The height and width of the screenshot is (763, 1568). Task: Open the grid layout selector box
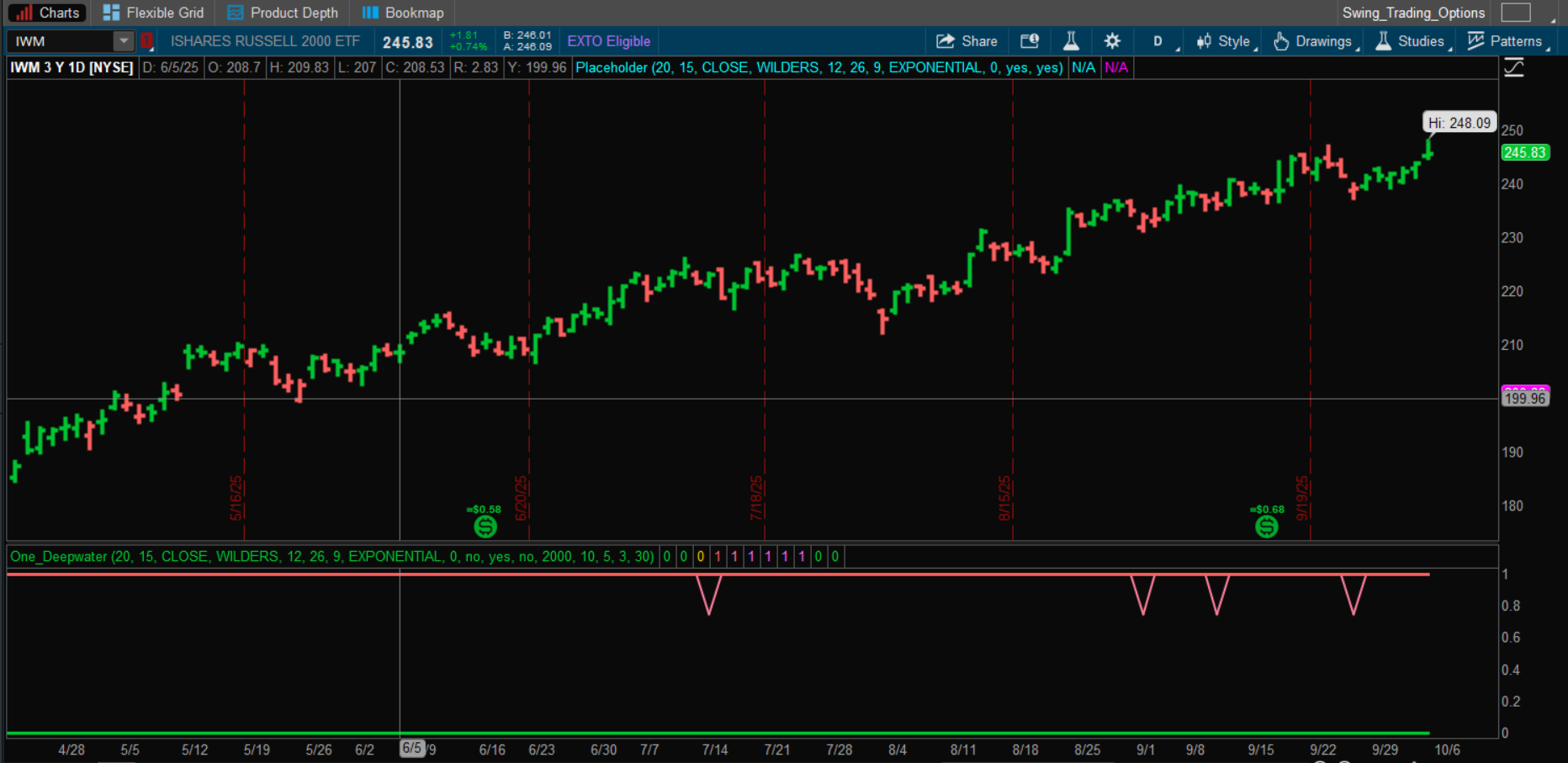pyautogui.click(x=1516, y=13)
